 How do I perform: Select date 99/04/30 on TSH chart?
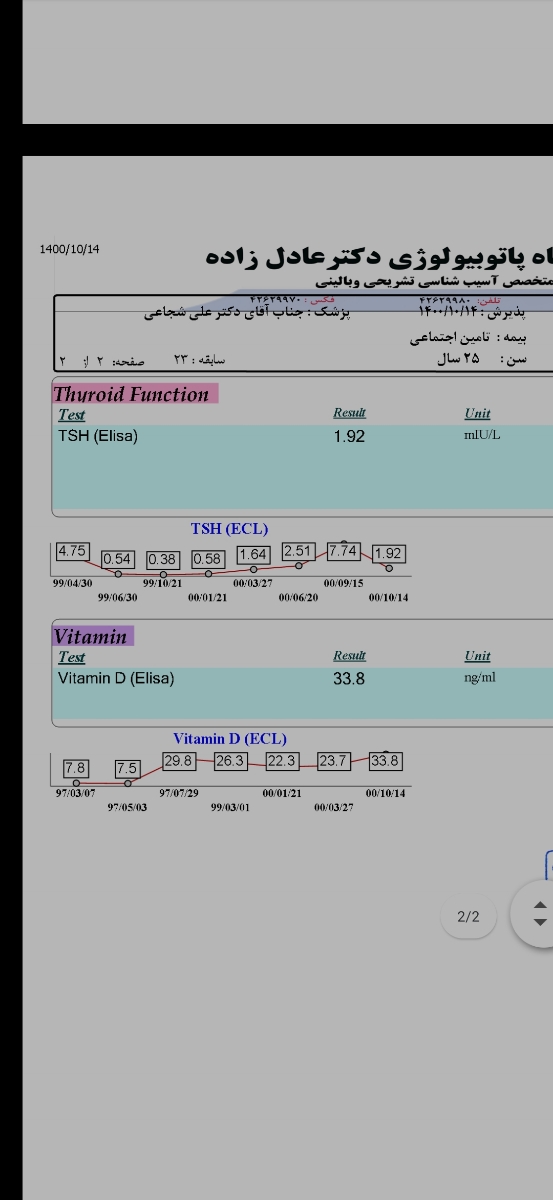pyautogui.click(x=72, y=583)
